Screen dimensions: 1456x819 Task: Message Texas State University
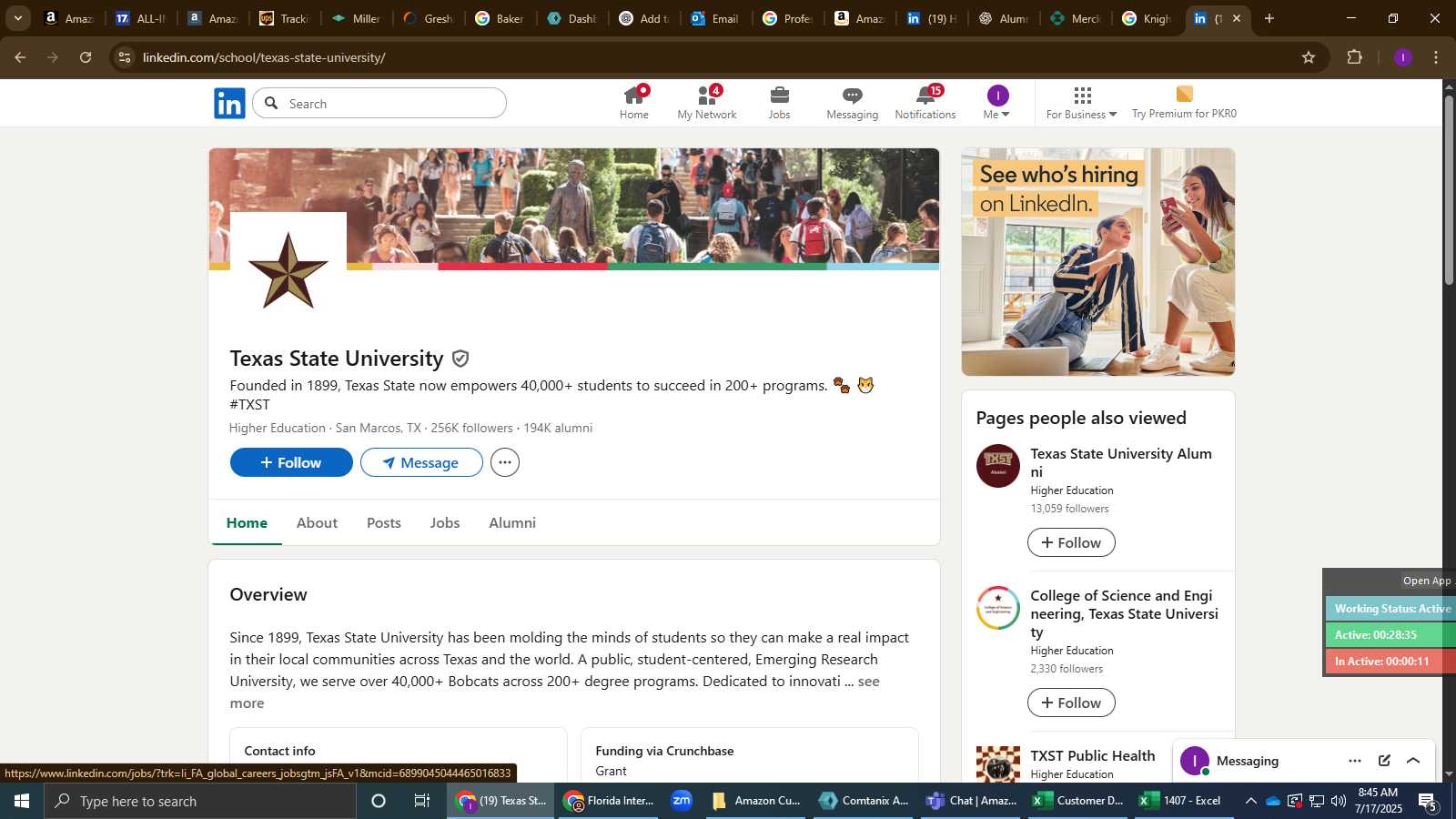421,462
